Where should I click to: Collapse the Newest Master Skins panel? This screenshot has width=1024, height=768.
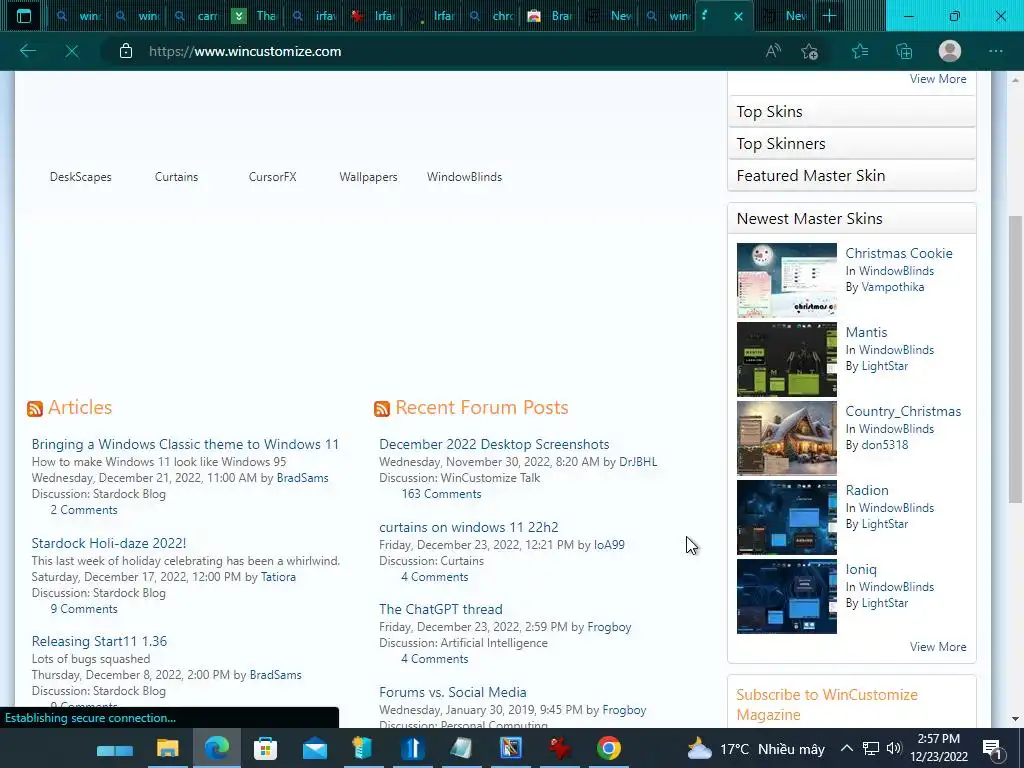[x=852, y=219]
